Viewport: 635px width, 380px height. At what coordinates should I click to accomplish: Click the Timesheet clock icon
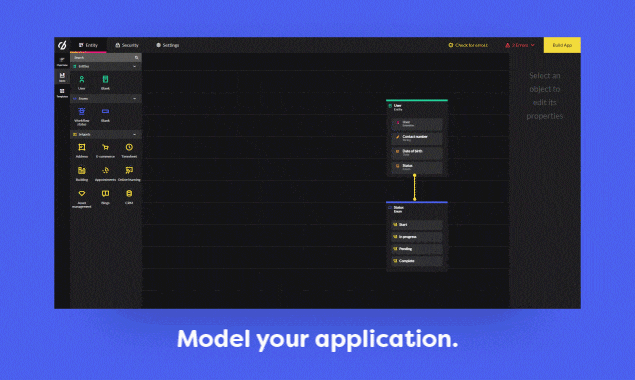click(x=129, y=147)
